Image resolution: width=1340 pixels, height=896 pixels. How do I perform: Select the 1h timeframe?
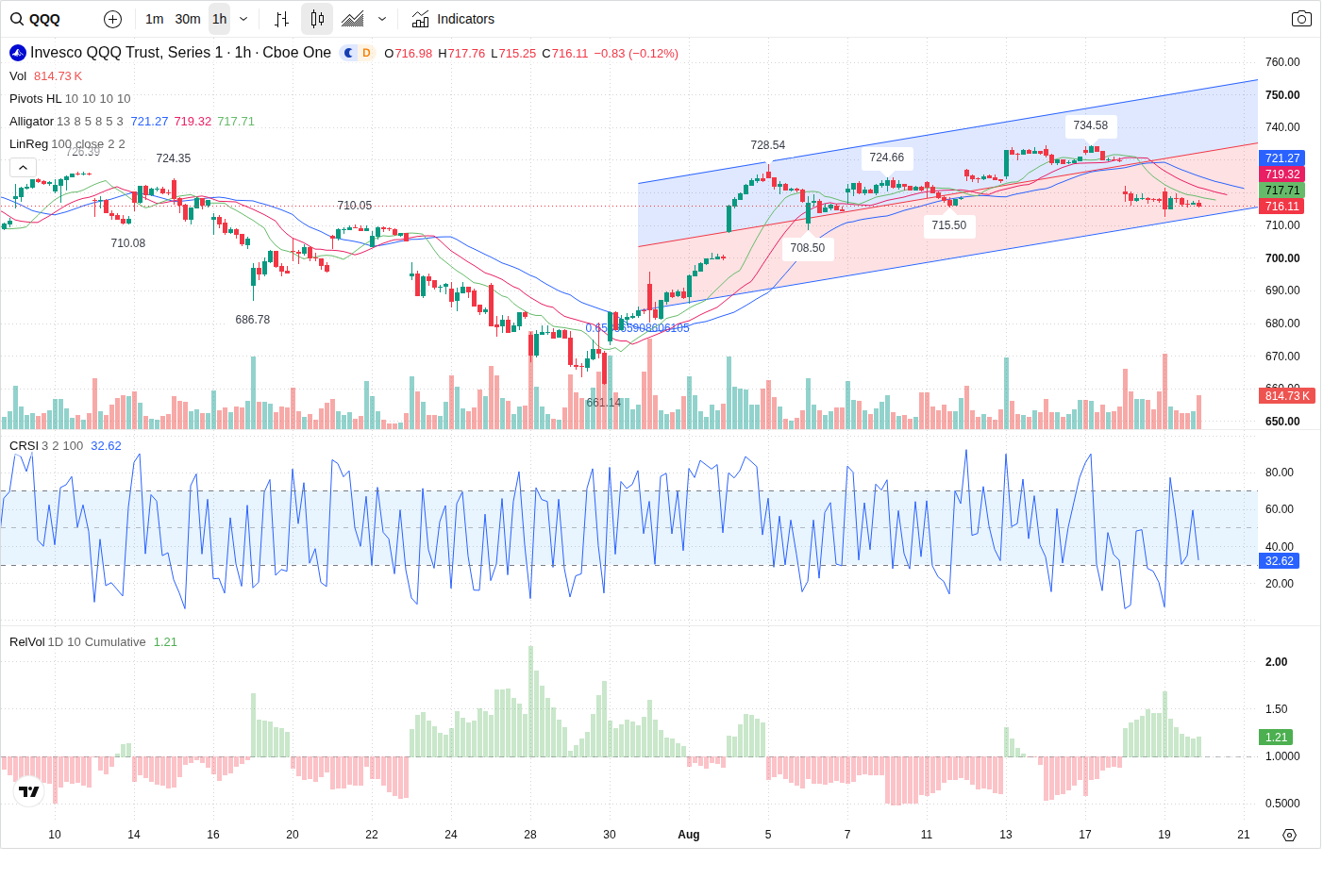coord(219,19)
